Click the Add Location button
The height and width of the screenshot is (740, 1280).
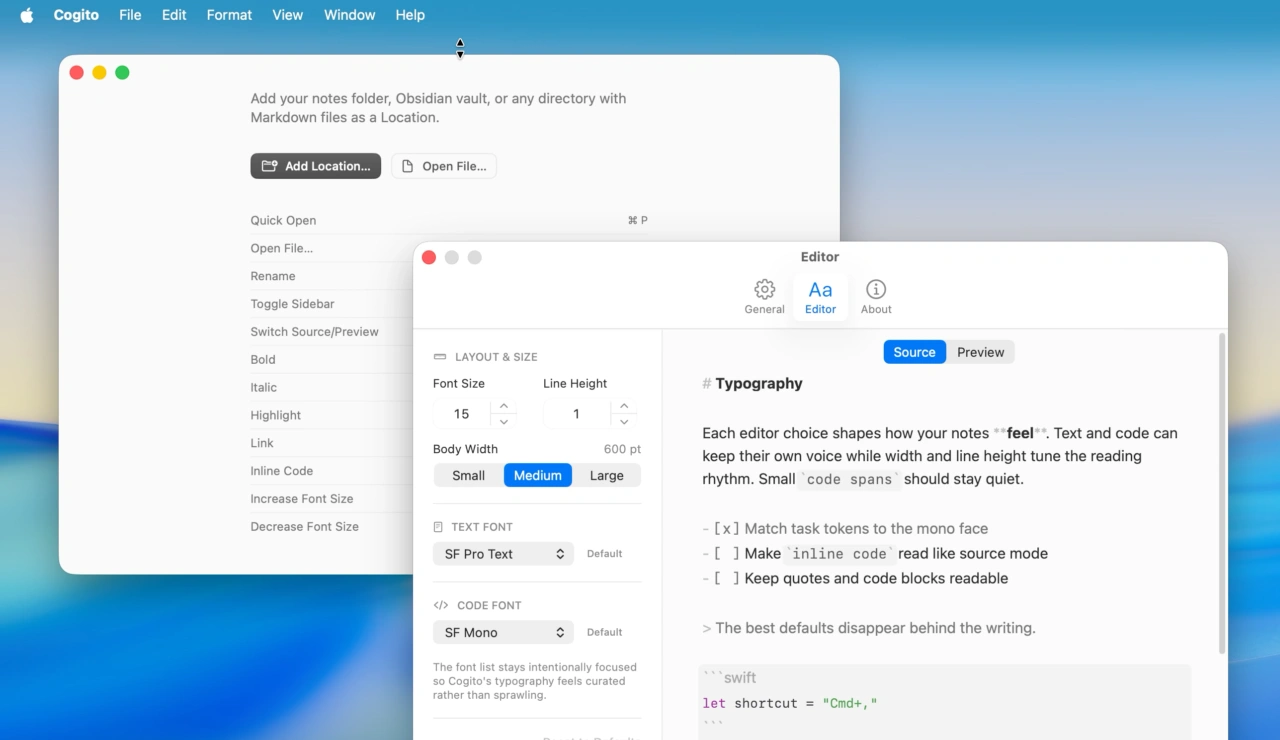coord(315,166)
